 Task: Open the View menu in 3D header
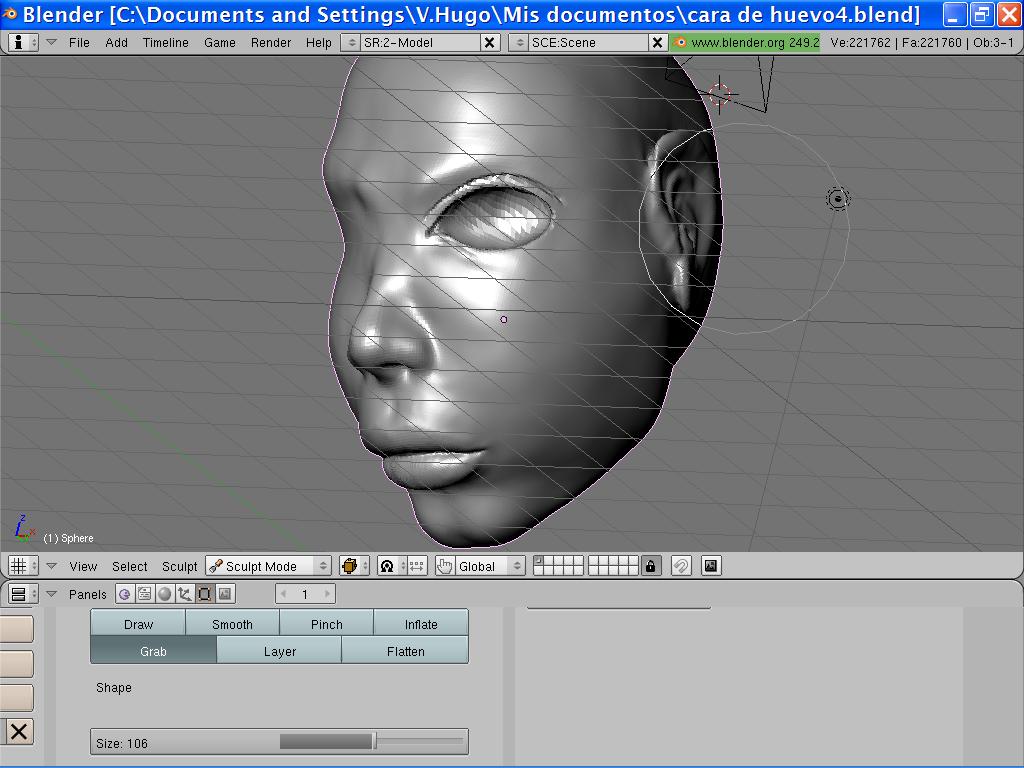click(x=83, y=566)
